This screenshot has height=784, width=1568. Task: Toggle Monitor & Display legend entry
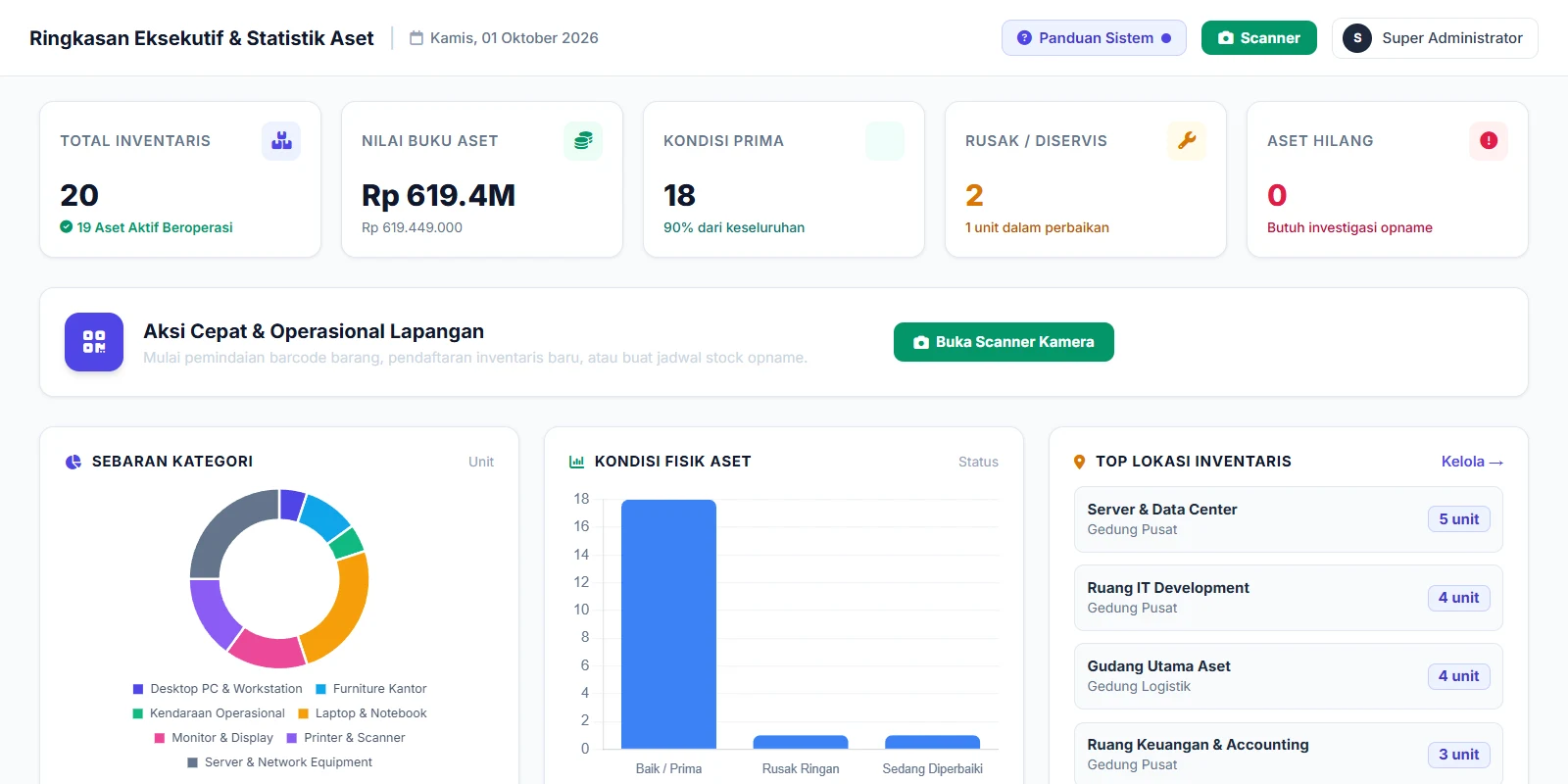tap(214, 738)
